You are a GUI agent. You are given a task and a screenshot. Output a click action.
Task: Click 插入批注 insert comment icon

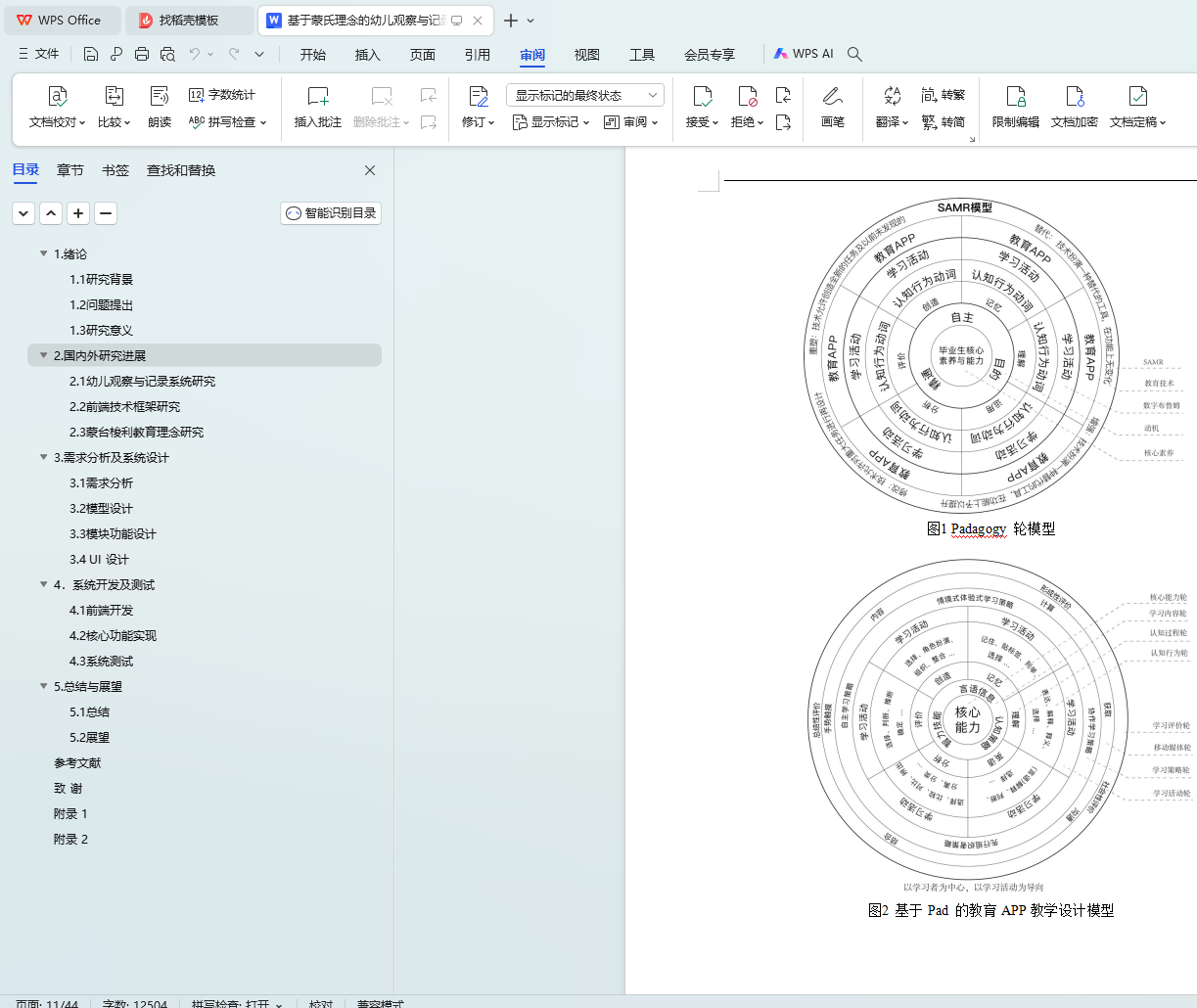[318, 96]
